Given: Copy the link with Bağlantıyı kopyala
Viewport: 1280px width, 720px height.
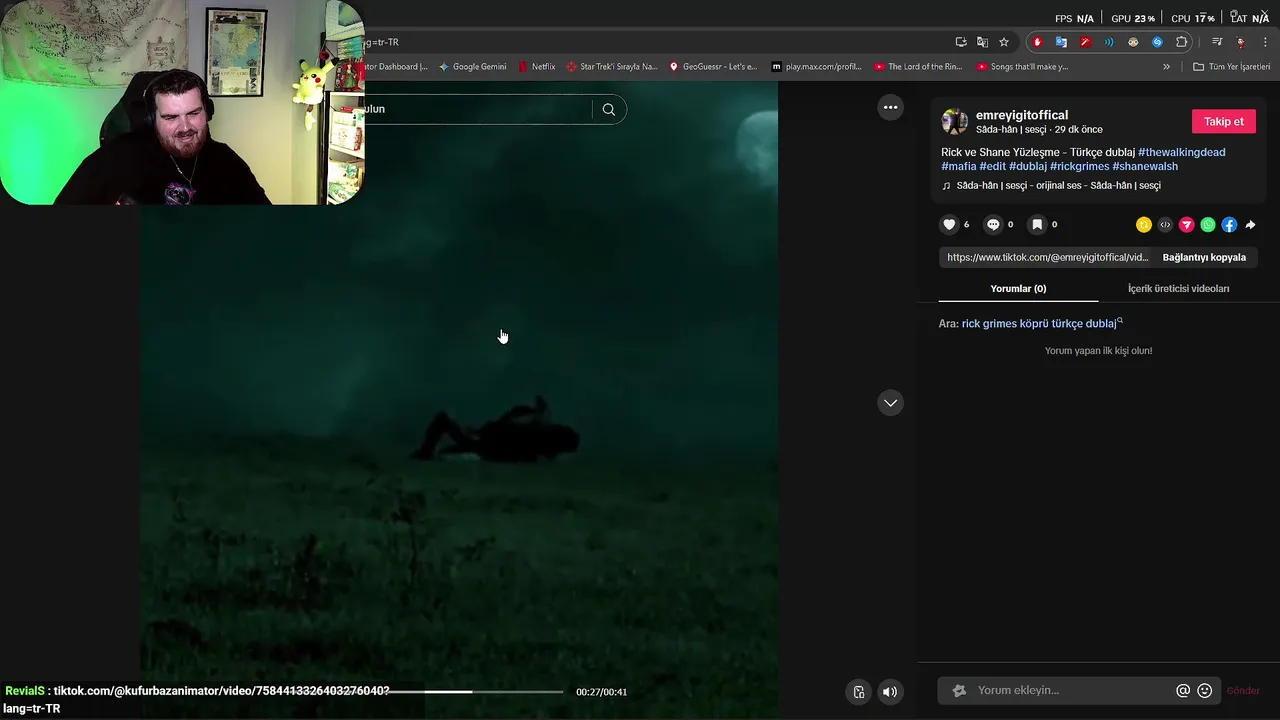Looking at the screenshot, I should (1204, 257).
